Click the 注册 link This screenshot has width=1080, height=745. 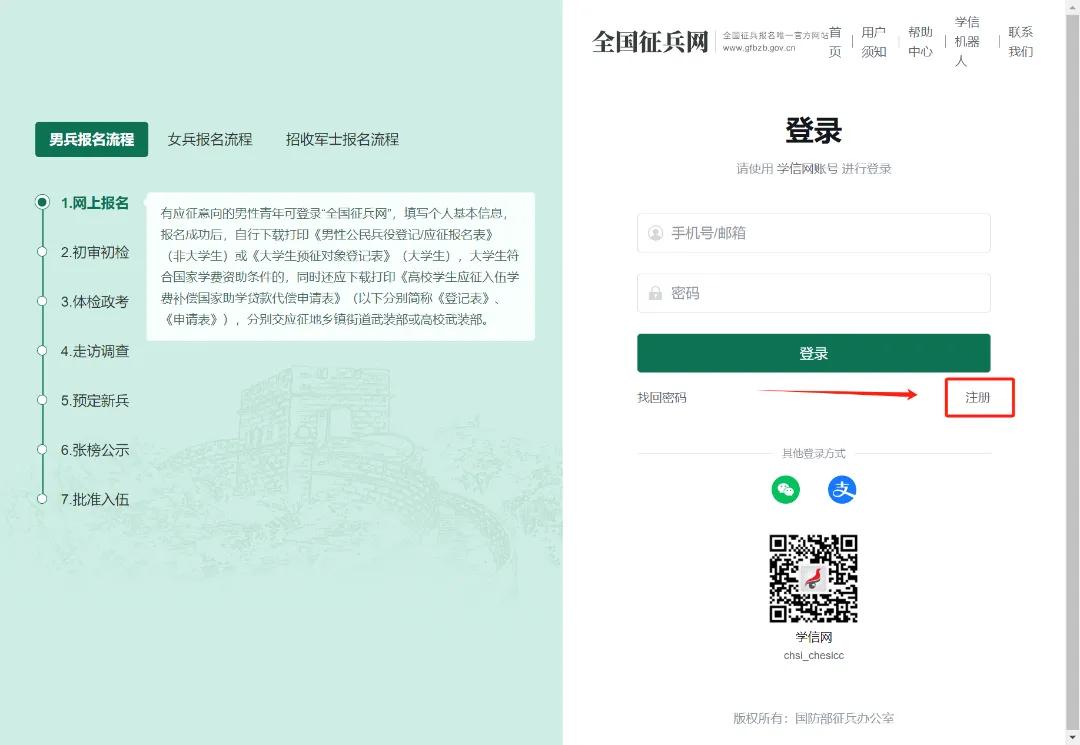[x=977, y=397]
